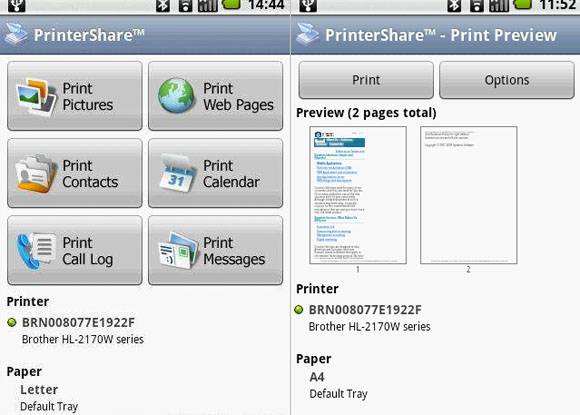
Task: Click the blue phone call log icon
Action: click(36, 252)
